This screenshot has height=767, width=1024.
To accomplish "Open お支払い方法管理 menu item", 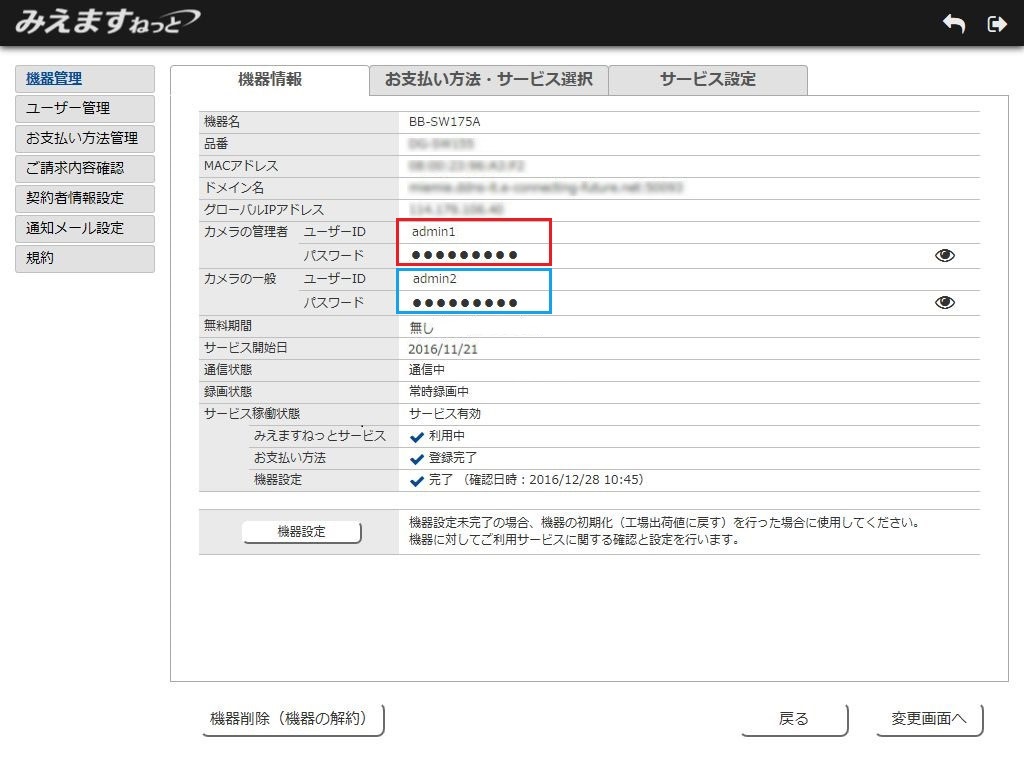I will [x=85, y=139].
